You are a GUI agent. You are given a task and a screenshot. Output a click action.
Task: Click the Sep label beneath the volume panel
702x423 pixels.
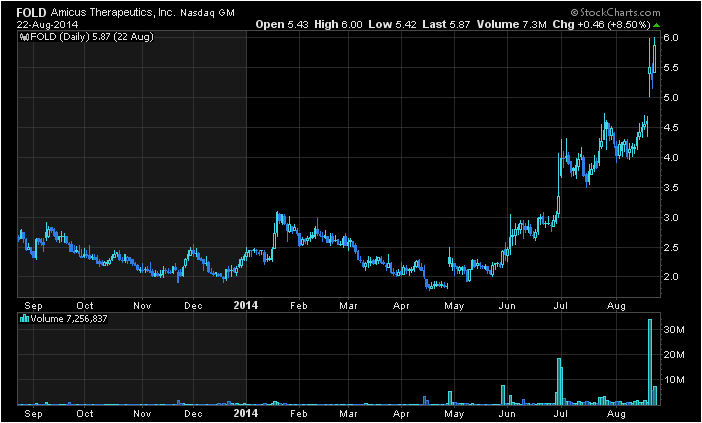pyautogui.click(x=33, y=413)
